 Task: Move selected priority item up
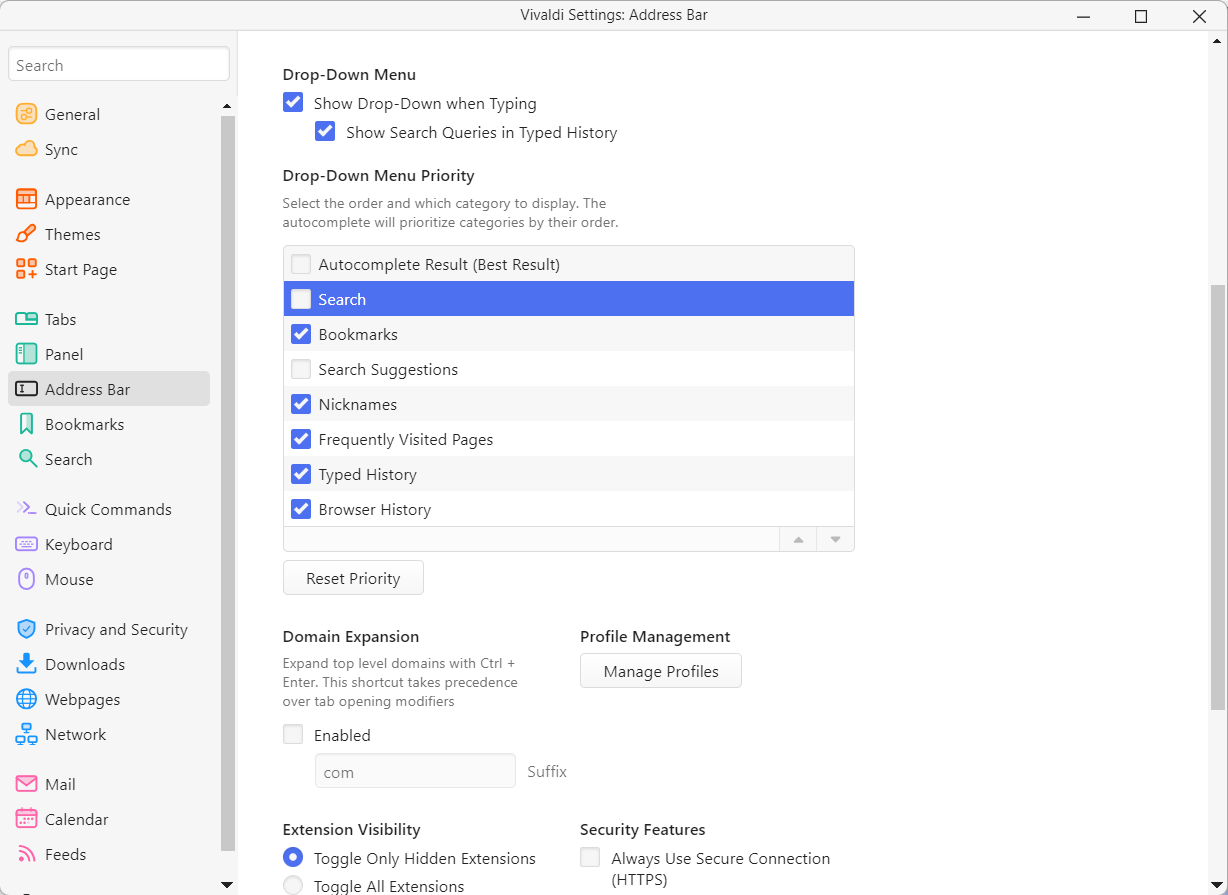tap(798, 540)
